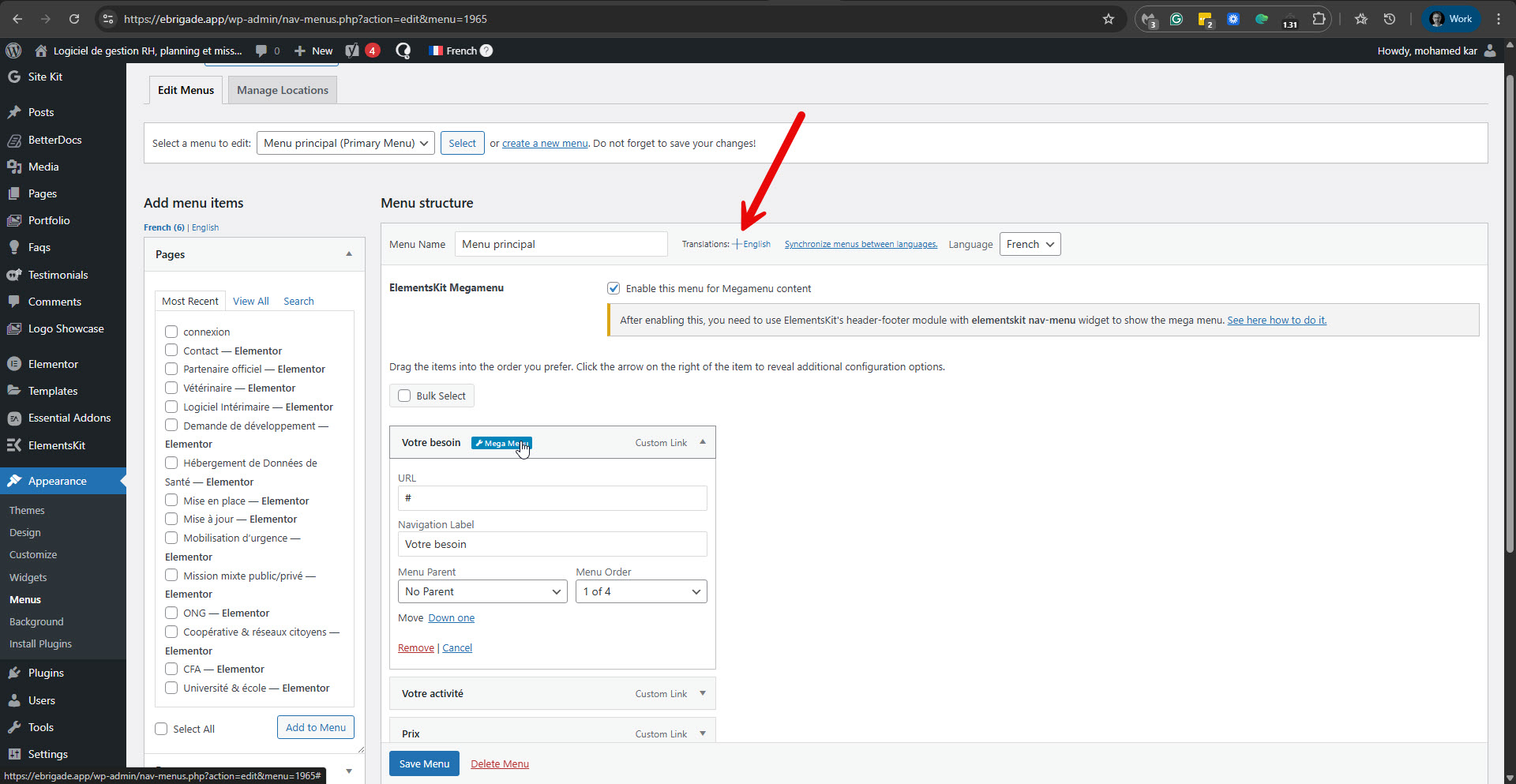1516x784 pixels.
Task: Click the Mega Menu badge on Votre besoin
Action: tap(501, 443)
